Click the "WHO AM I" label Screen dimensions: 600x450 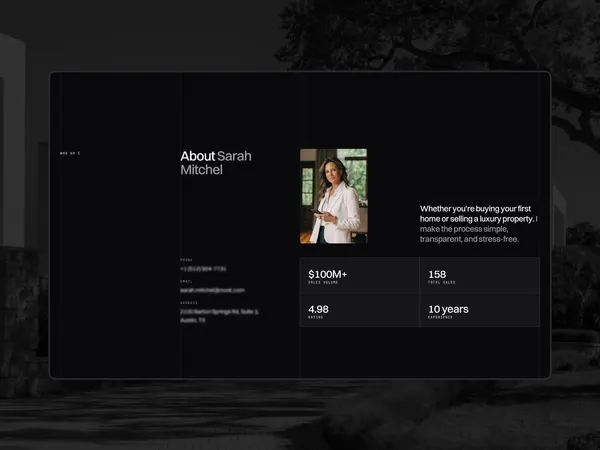70,153
